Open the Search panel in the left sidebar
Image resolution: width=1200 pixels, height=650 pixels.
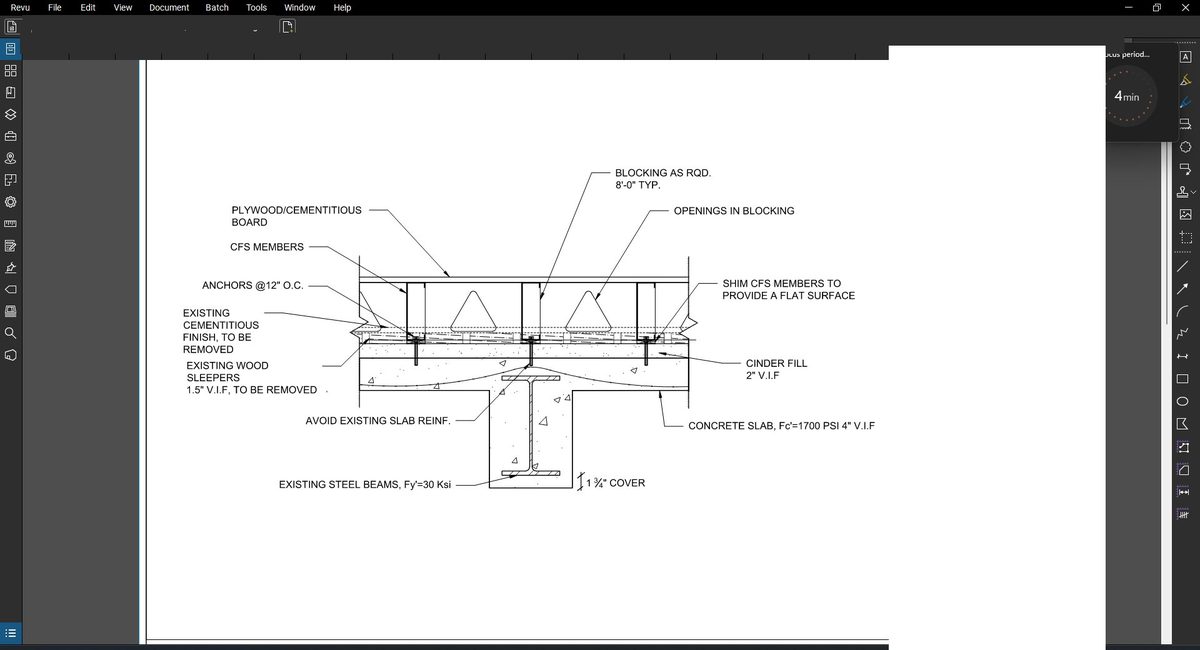point(10,333)
